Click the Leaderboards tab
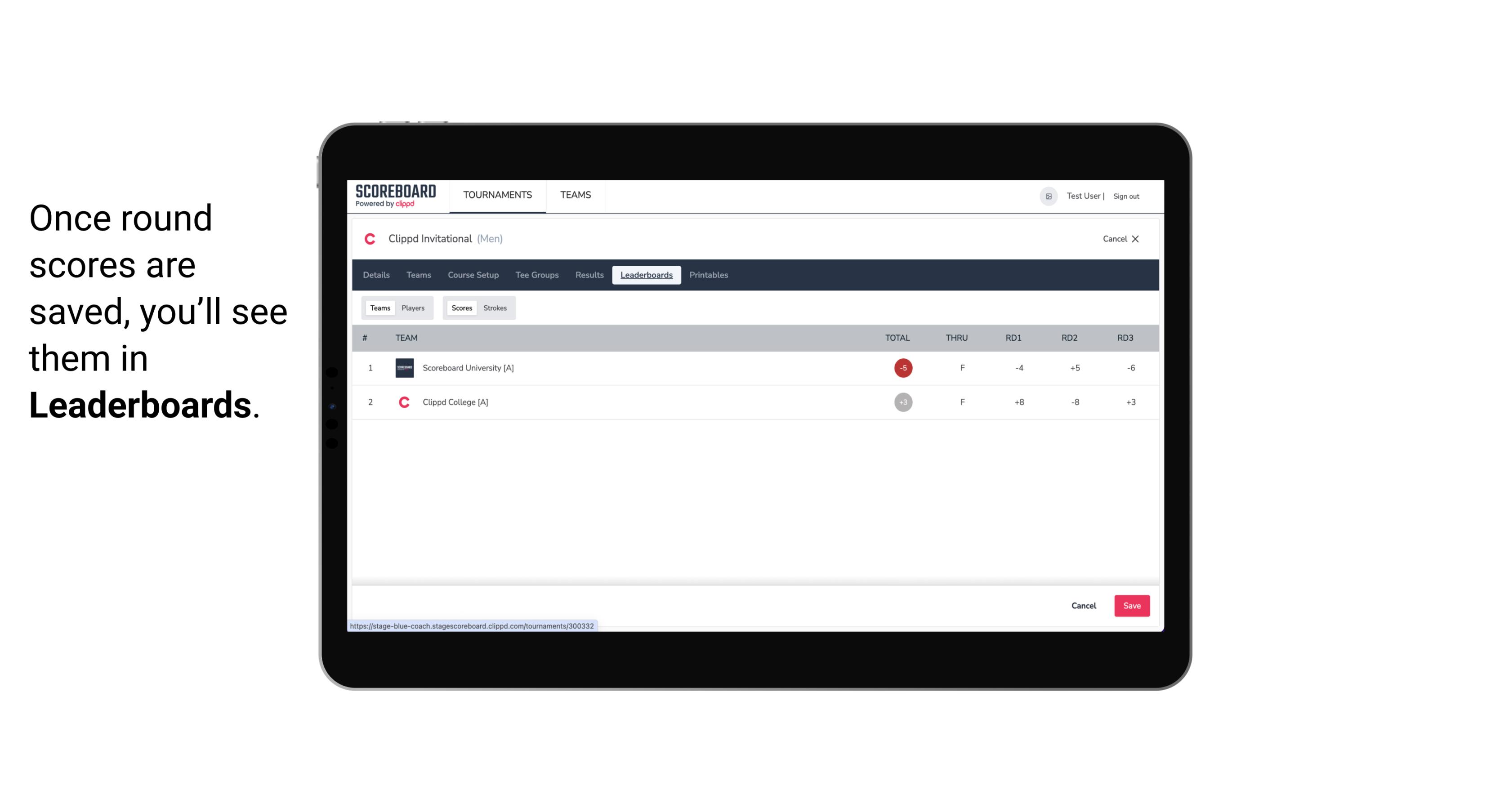The width and height of the screenshot is (1509, 812). pos(647,275)
